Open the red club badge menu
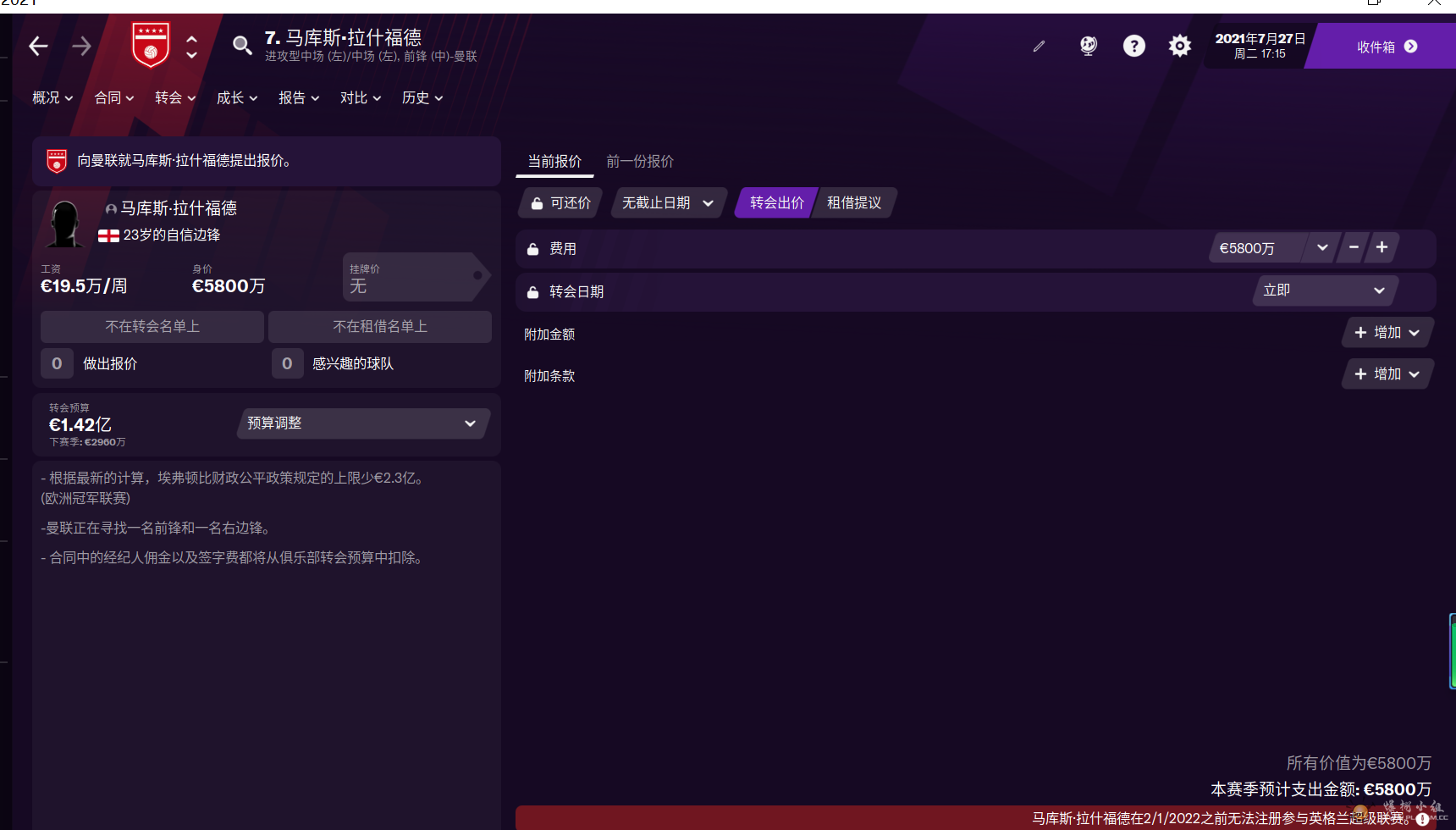 click(x=151, y=45)
